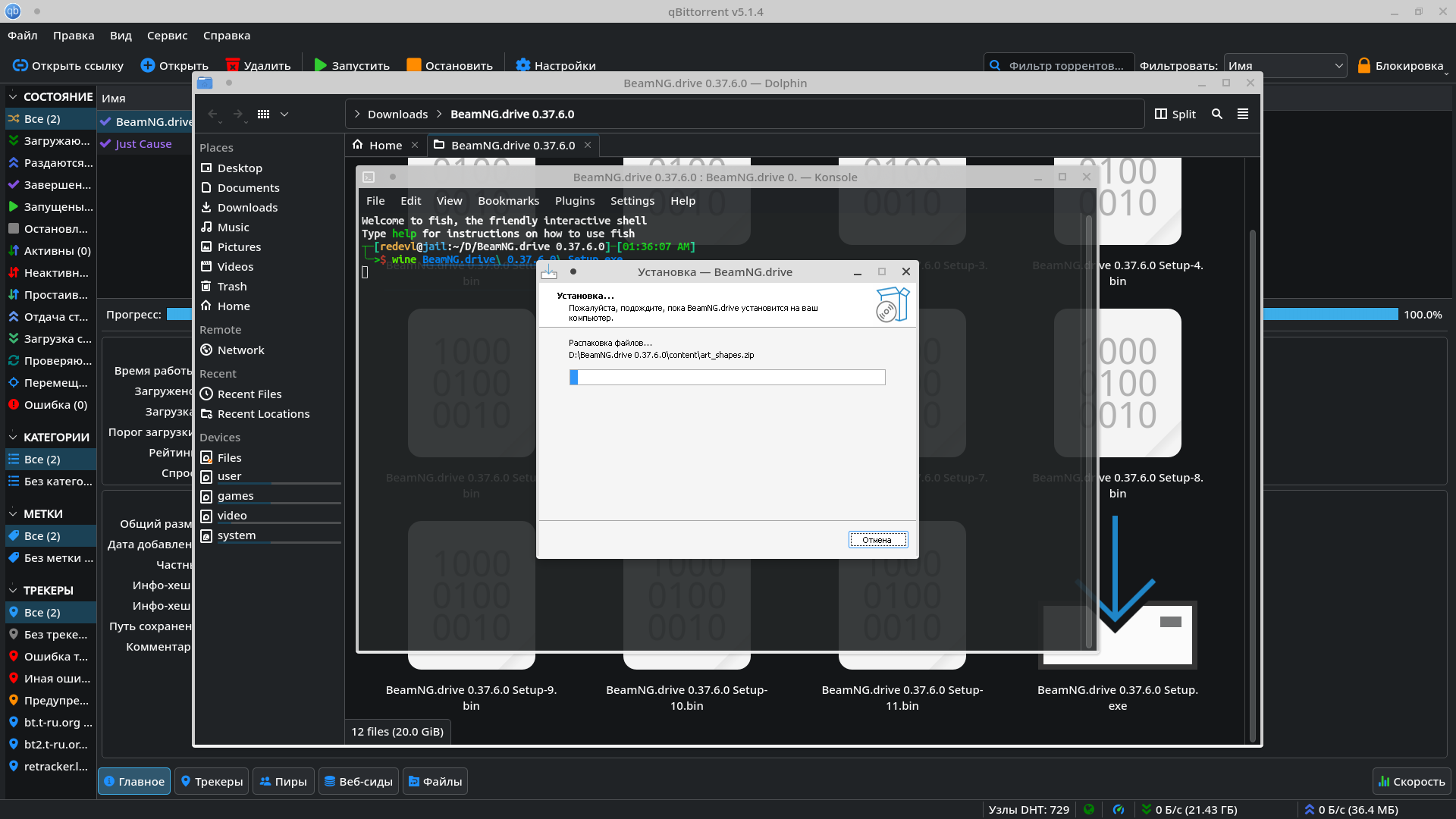The image size is (1456, 819).
Task: Click Open link (Открыть ссылку) icon
Action: (x=20, y=65)
